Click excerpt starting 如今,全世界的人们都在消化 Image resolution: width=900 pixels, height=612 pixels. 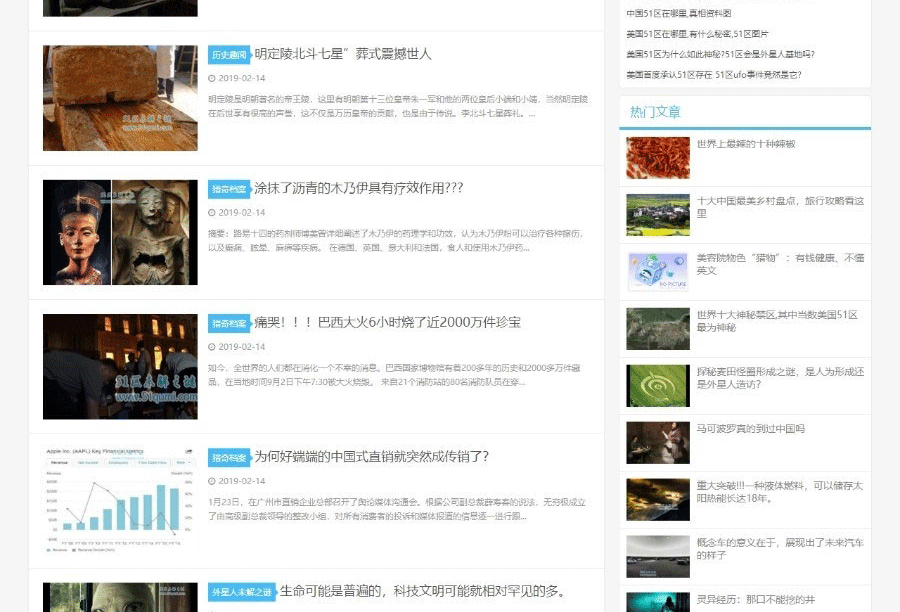[x=394, y=375]
